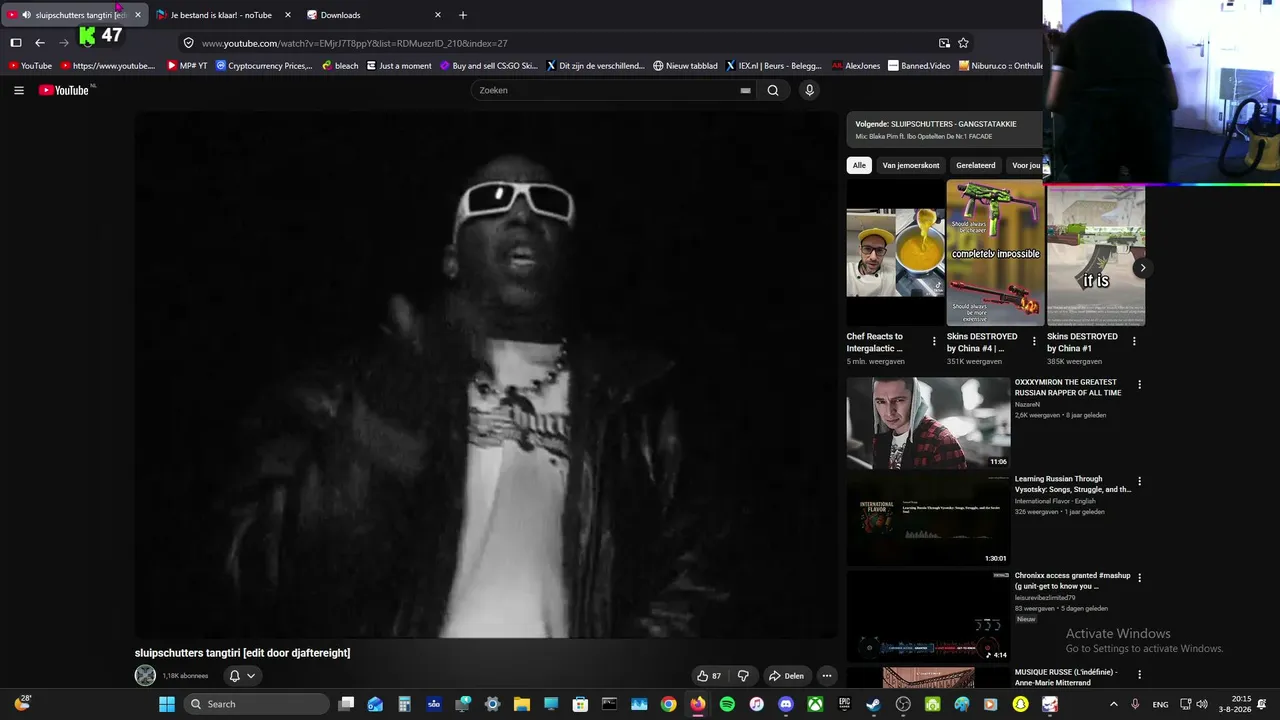Open the Nieuw tabblad bookmark
Viewport: 1280px width, 720px height.
tap(685, 66)
